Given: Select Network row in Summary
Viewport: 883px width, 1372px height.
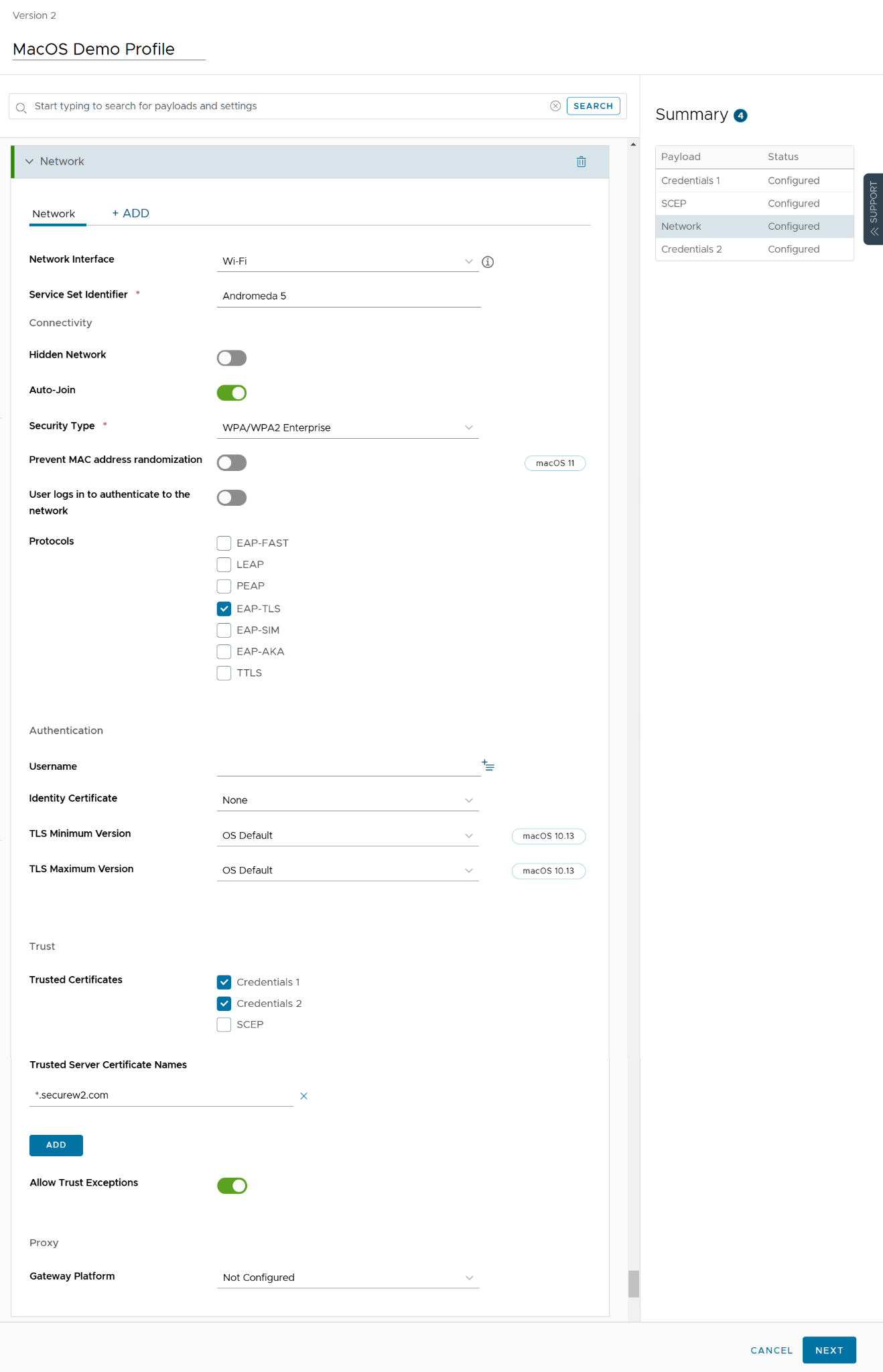Looking at the screenshot, I should pyautogui.click(x=754, y=226).
